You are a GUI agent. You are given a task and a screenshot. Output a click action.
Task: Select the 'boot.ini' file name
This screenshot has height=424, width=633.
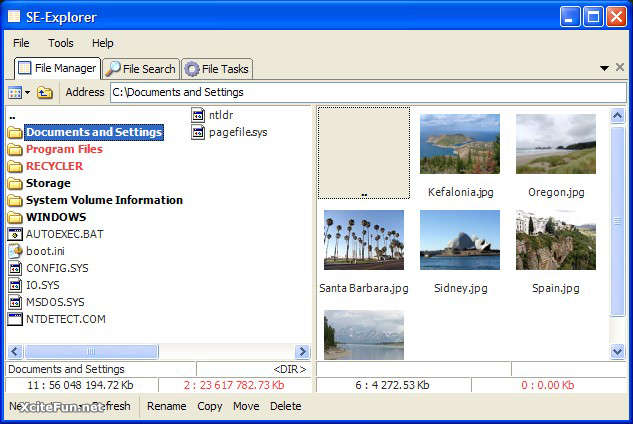pyautogui.click(x=45, y=251)
